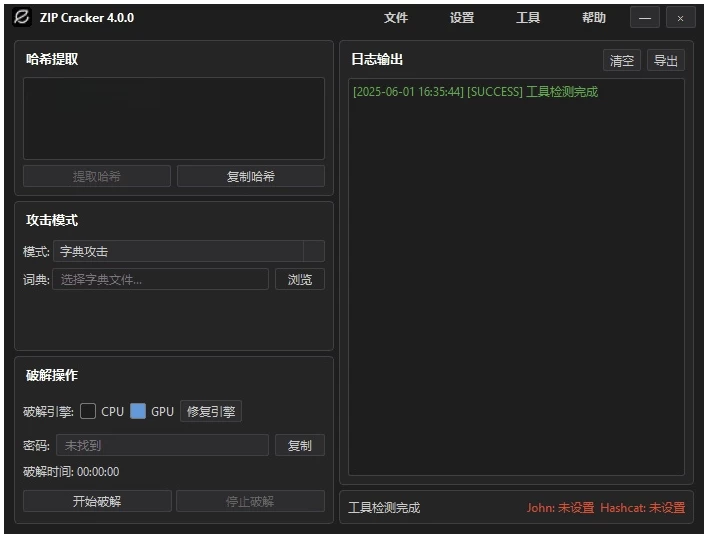Click the ZIP Cracker 4.0.0 title text
Screen dimensions: 708x538
87,18
